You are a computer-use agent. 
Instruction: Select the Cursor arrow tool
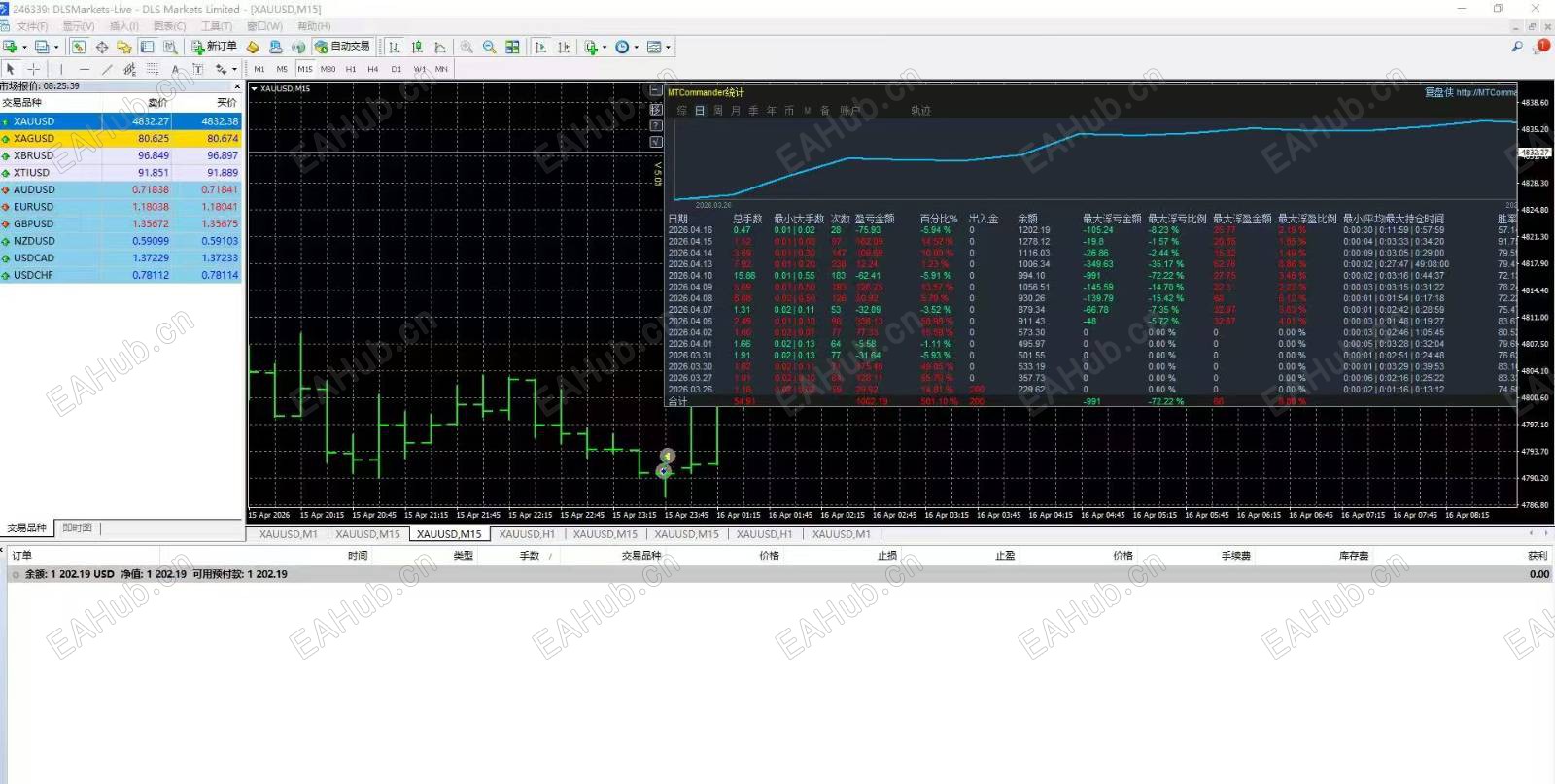click(x=11, y=69)
